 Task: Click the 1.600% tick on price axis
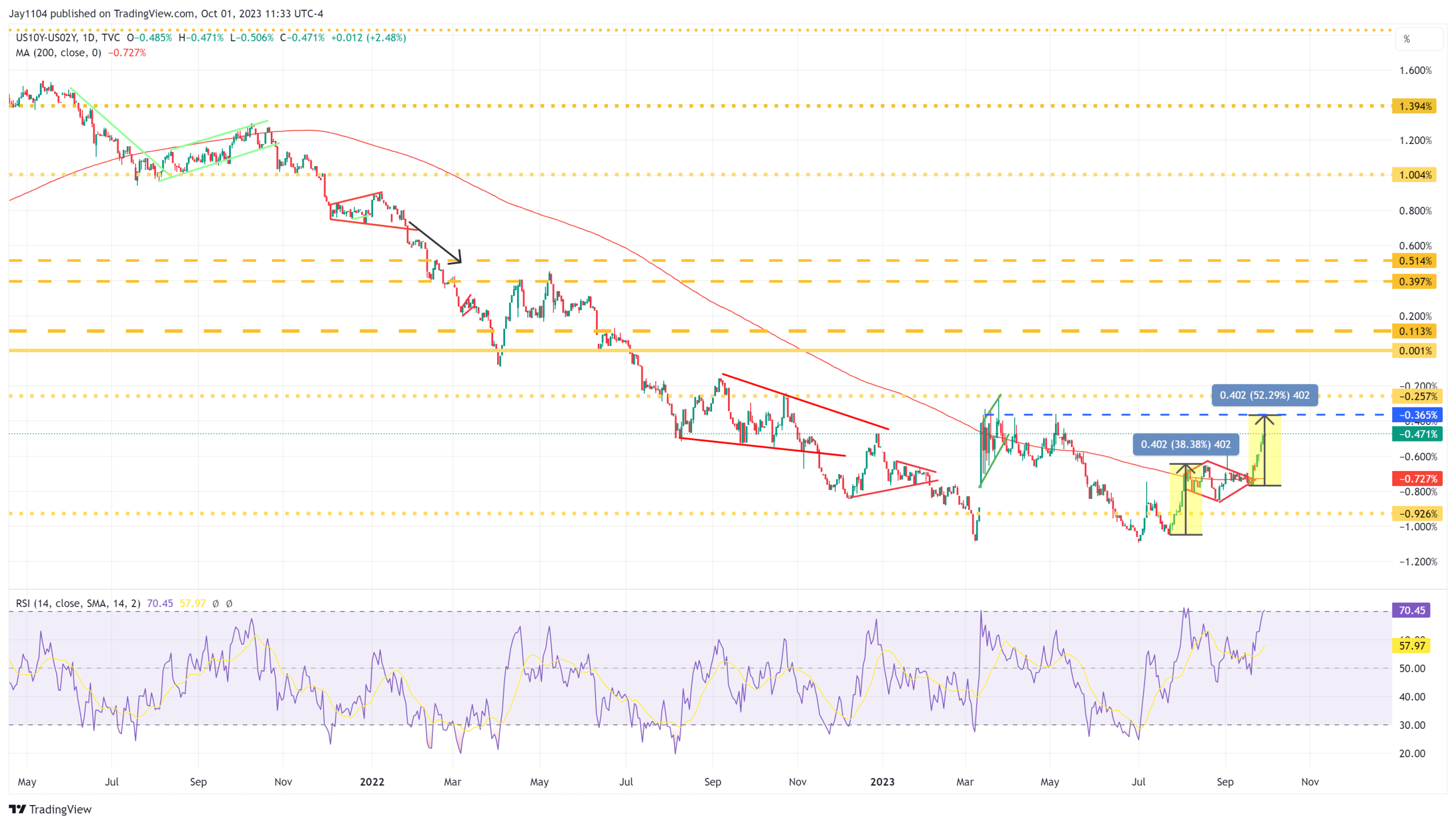point(1415,71)
